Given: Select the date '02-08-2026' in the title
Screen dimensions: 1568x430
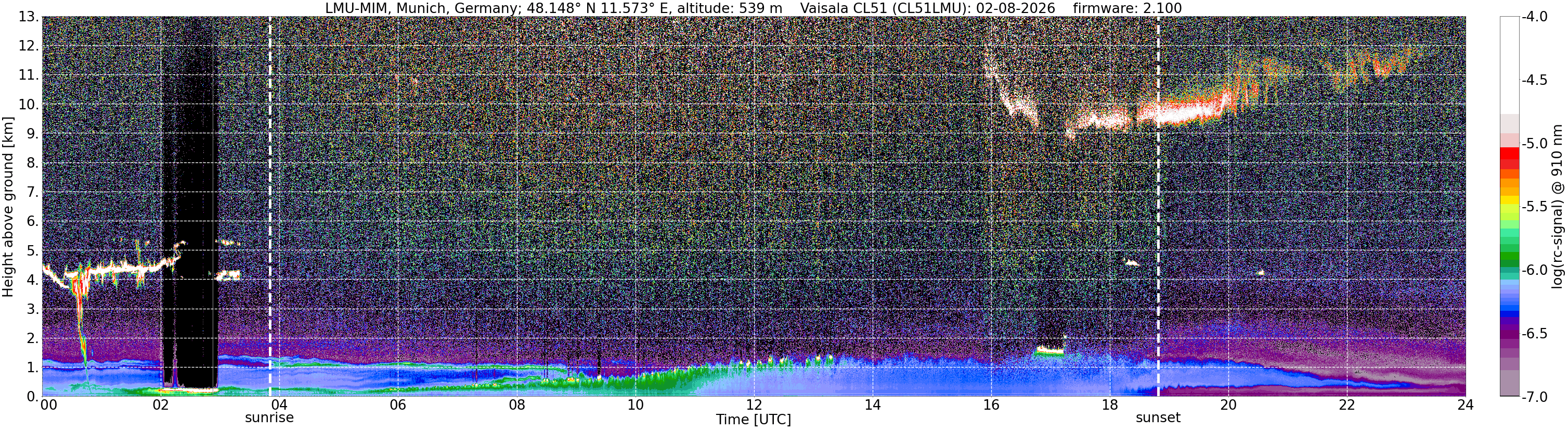Looking at the screenshot, I should point(1015,8).
